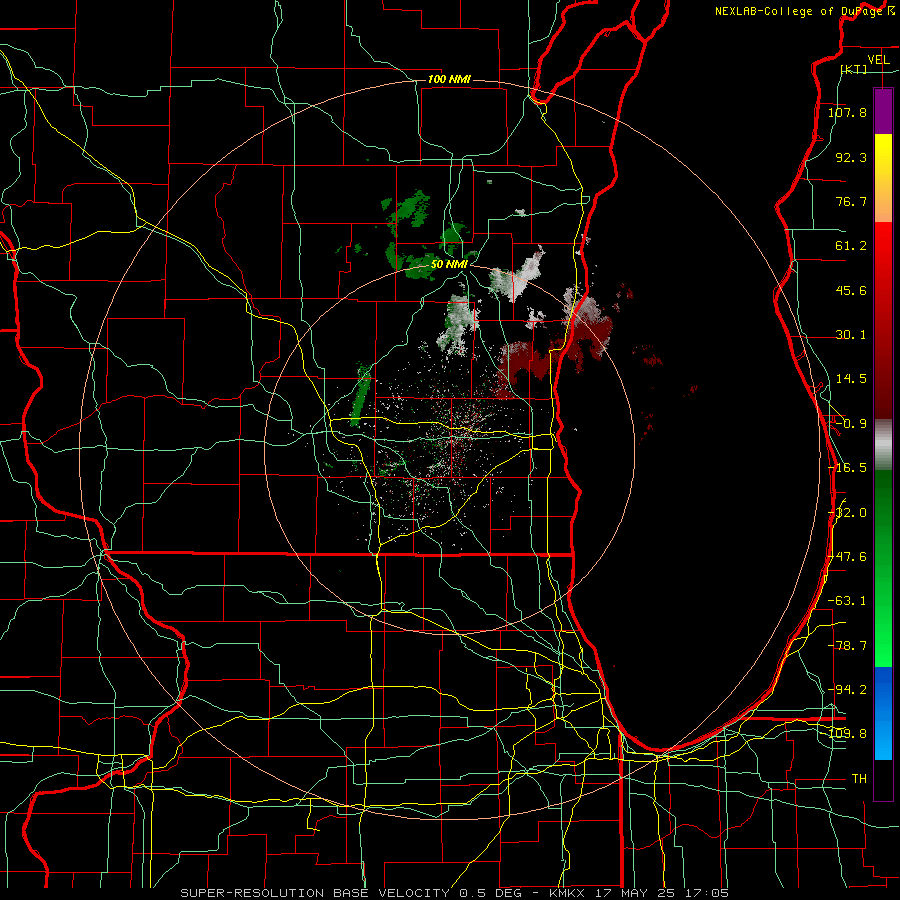Click the TH legend label

pyautogui.click(x=859, y=778)
